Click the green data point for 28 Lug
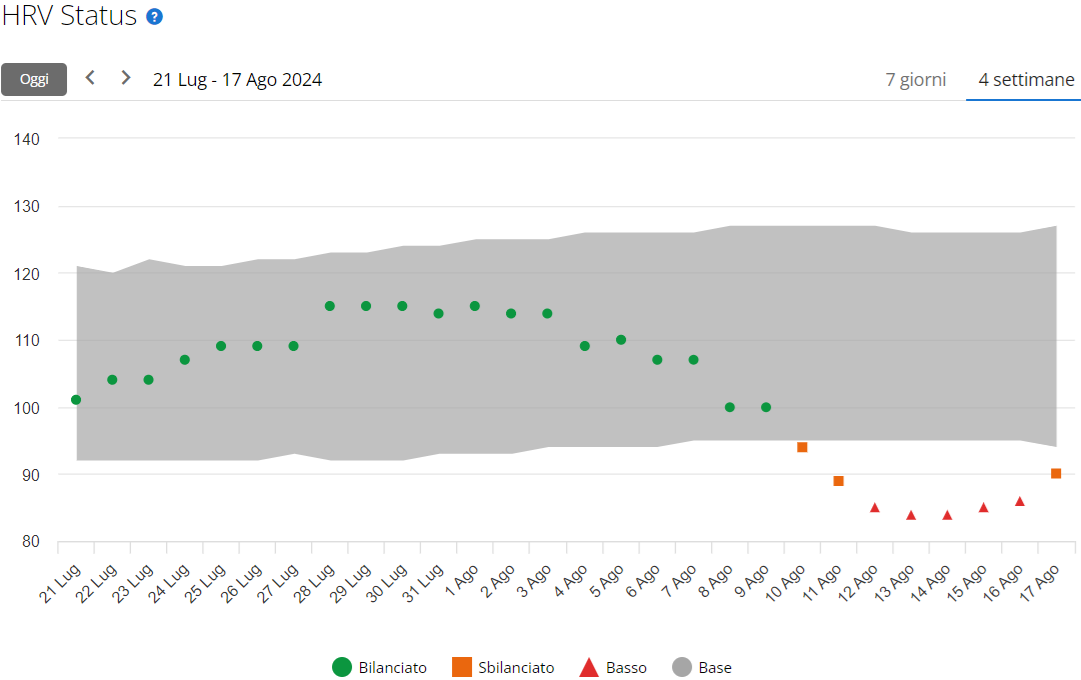This screenshot has width=1081, height=680. pyautogui.click(x=330, y=306)
